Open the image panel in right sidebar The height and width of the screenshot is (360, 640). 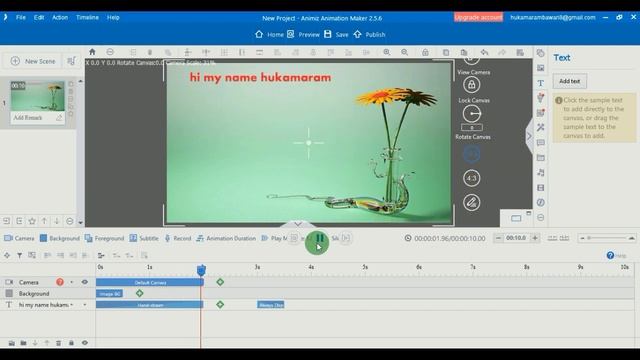[540, 68]
